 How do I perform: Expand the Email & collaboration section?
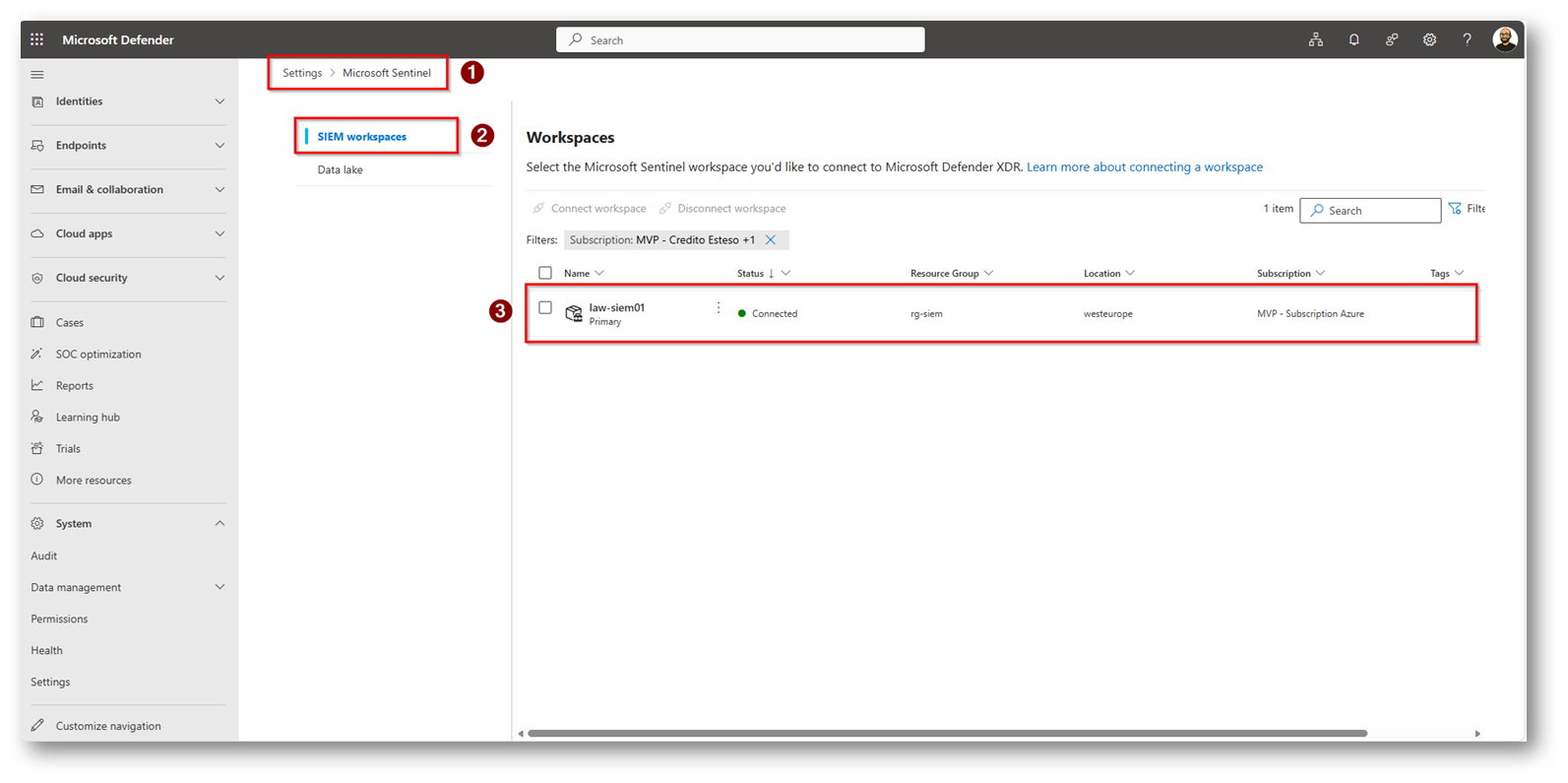click(x=220, y=189)
